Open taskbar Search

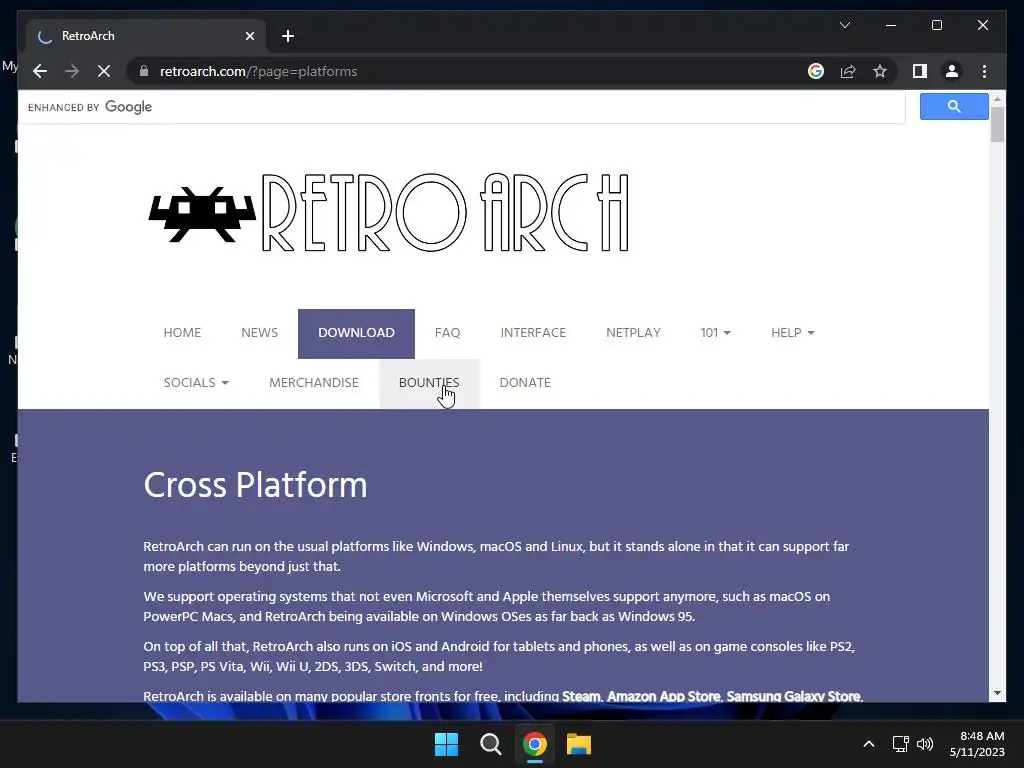[x=490, y=744]
